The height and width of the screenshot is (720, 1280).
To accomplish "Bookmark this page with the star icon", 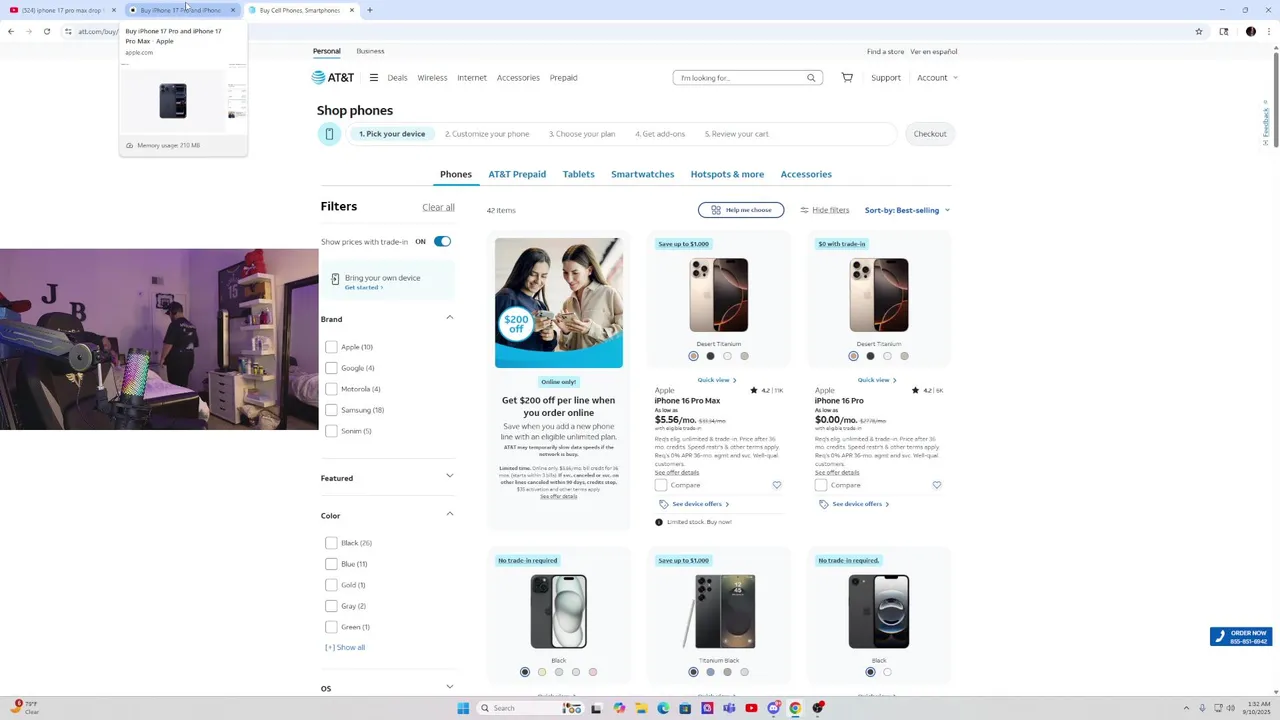I will coord(1199,31).
